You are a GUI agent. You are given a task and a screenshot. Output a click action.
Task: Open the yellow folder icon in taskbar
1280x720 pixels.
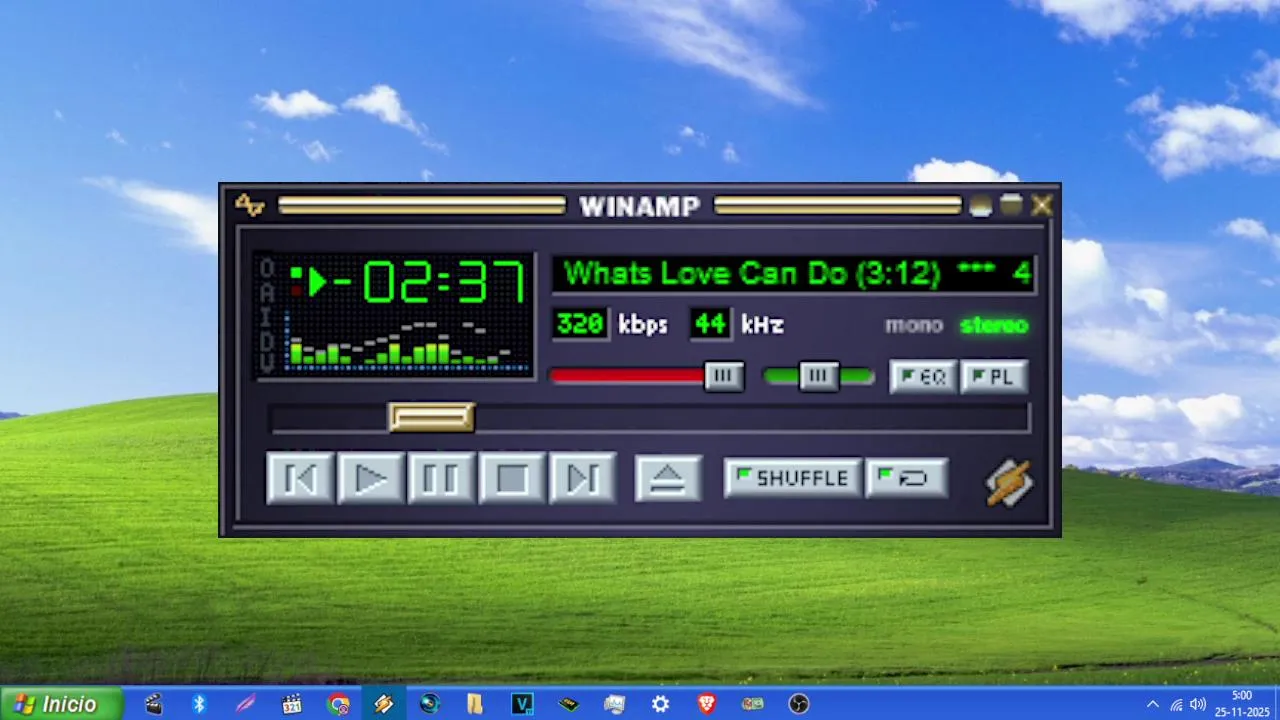point(476,704)
